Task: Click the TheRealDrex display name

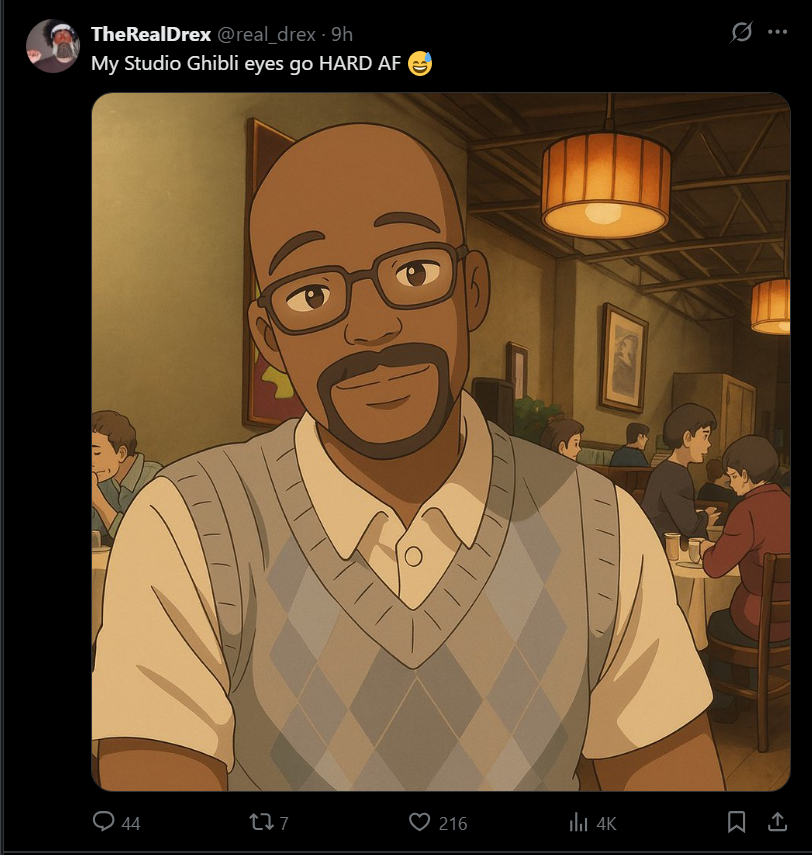Action: (151, 34)
